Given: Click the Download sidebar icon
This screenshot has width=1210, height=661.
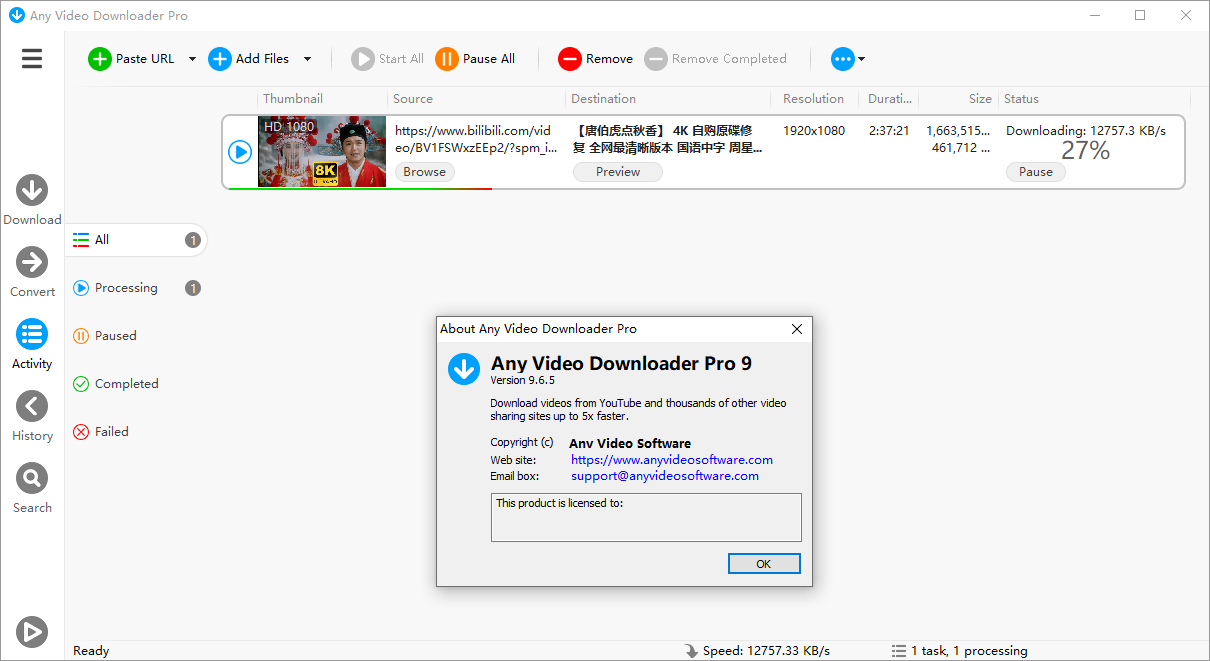Looking at the screenshot, I should (x=32, y=191).
